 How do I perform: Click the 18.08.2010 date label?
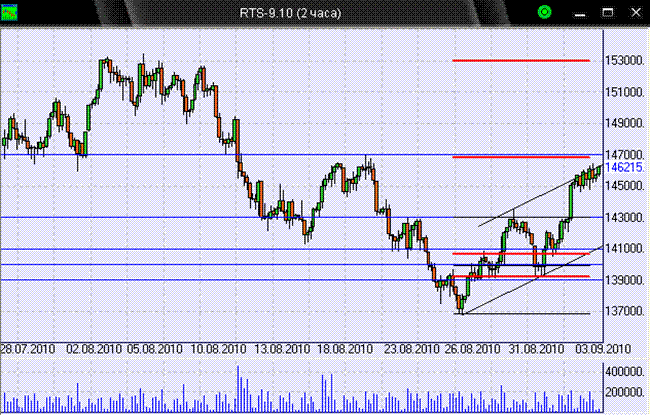pyautogui.click(x=345, y=349)
